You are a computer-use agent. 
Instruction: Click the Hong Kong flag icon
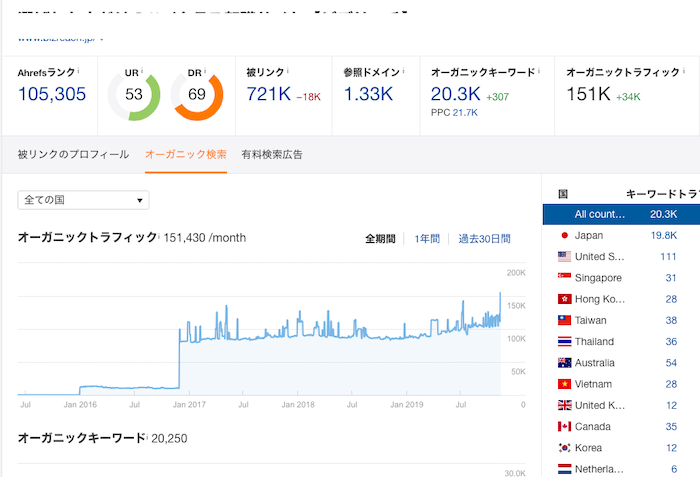564,299
